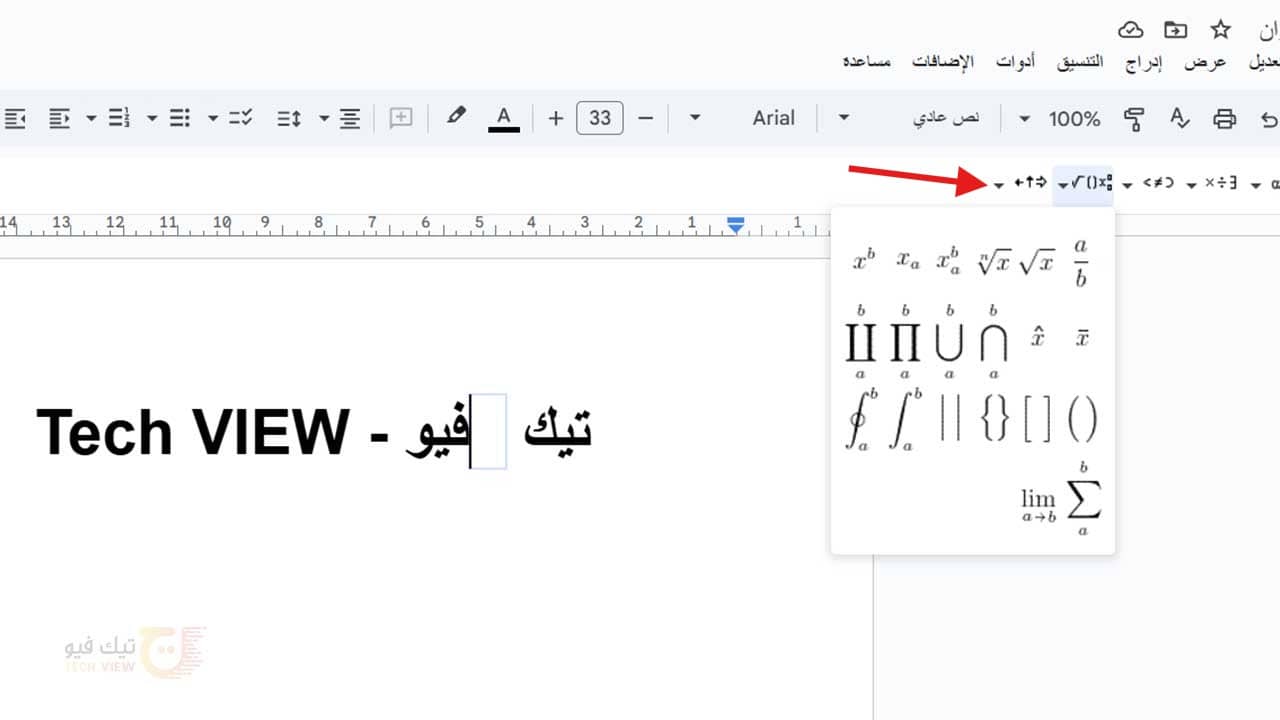The image size is (1280, 720).
Task: Insert contour integral symbol
Action: (x=861, y=418)
